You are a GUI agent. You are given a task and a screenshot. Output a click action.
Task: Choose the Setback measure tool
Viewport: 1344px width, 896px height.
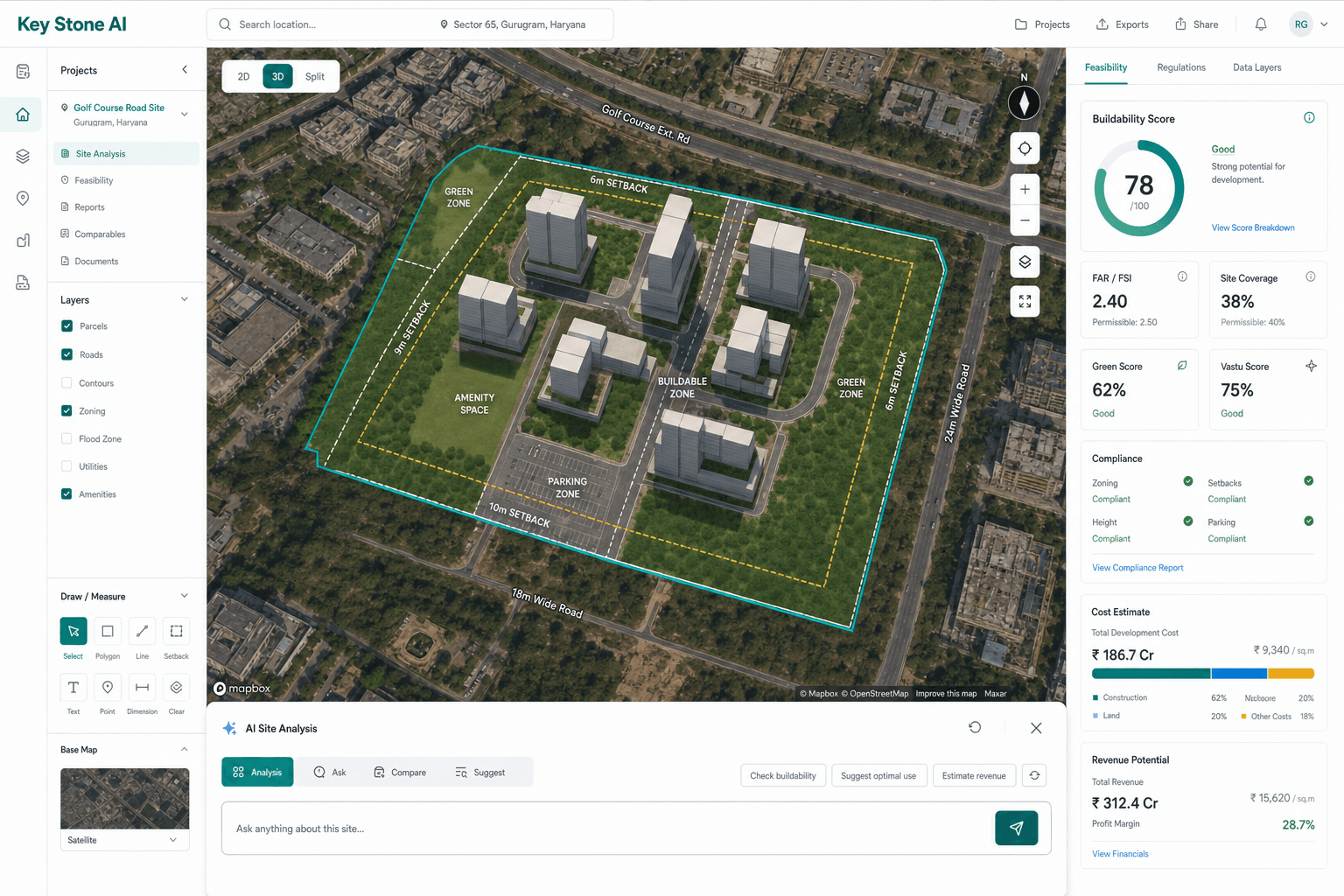176,631
